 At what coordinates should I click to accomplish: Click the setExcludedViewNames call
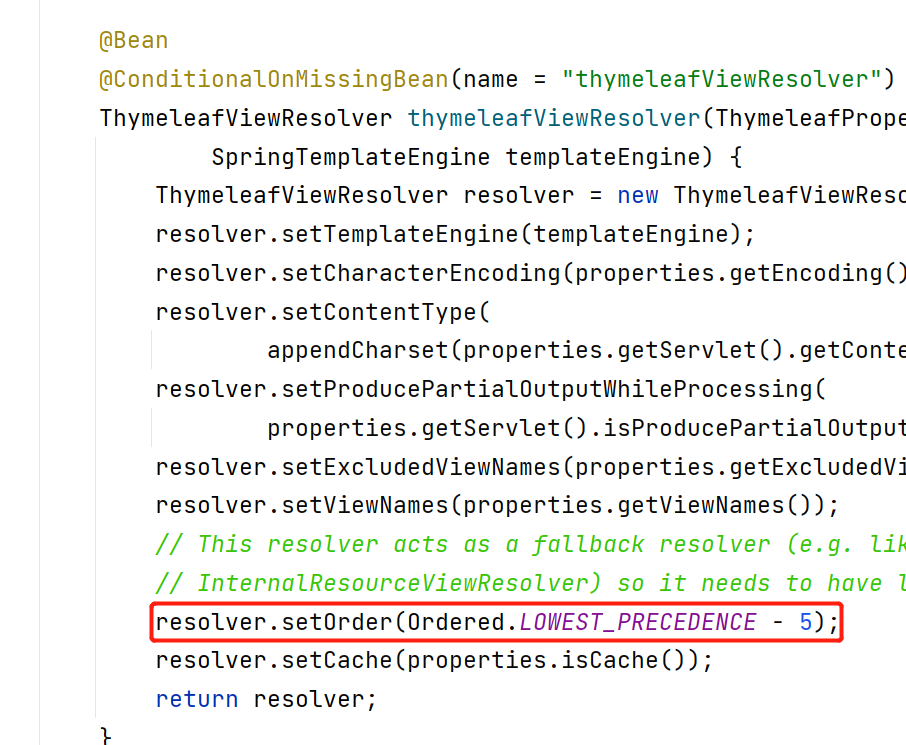(421, 467)
